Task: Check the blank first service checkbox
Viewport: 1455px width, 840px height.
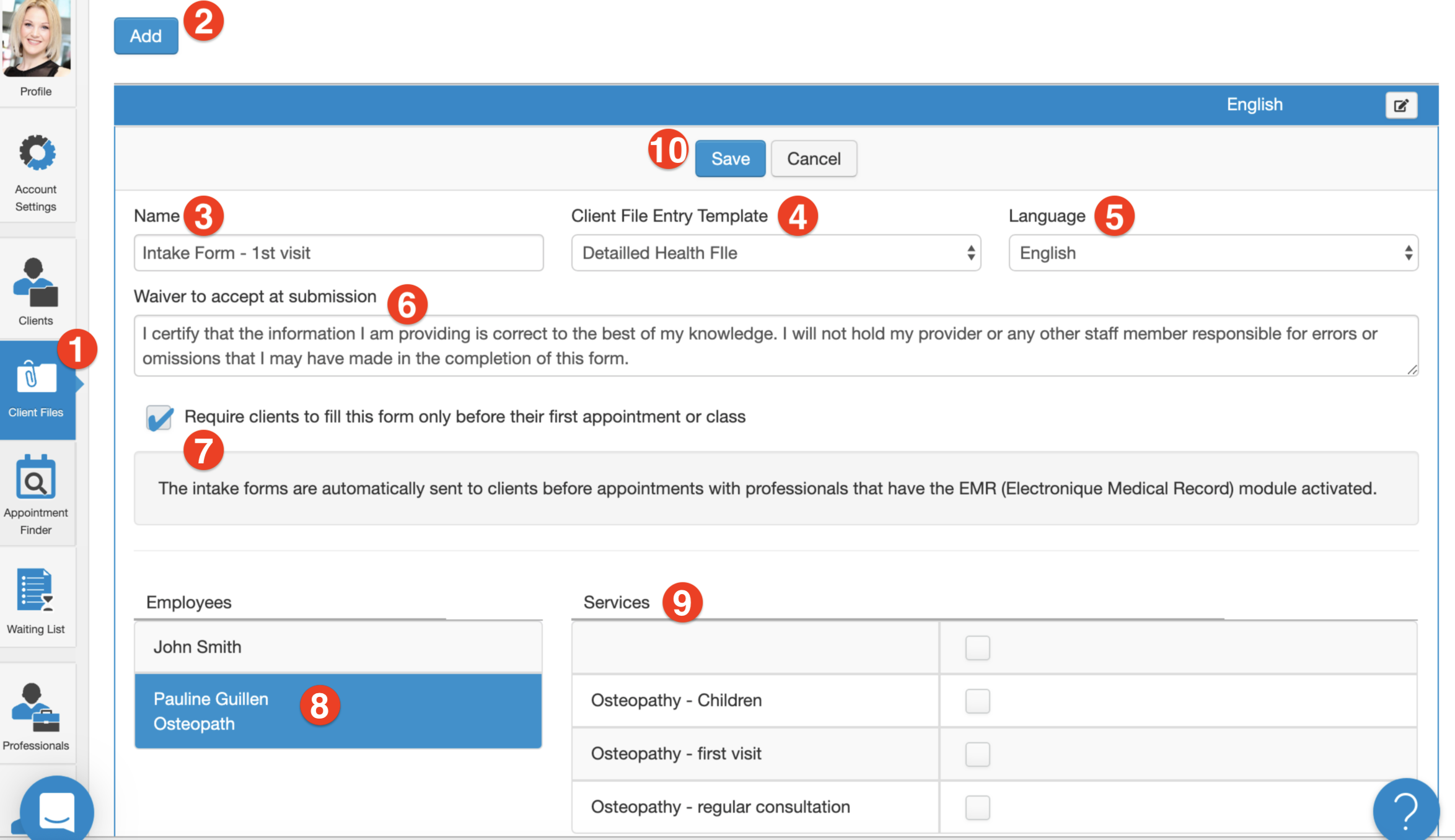Action: pyautogui.click(x=977, y=648)
